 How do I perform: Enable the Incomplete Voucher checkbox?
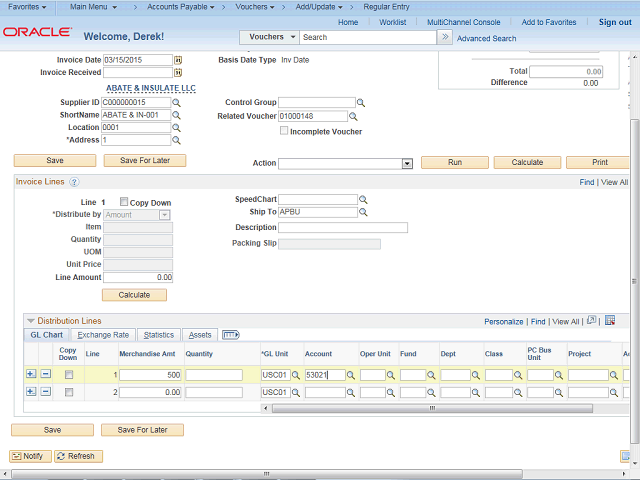point(285,131)
